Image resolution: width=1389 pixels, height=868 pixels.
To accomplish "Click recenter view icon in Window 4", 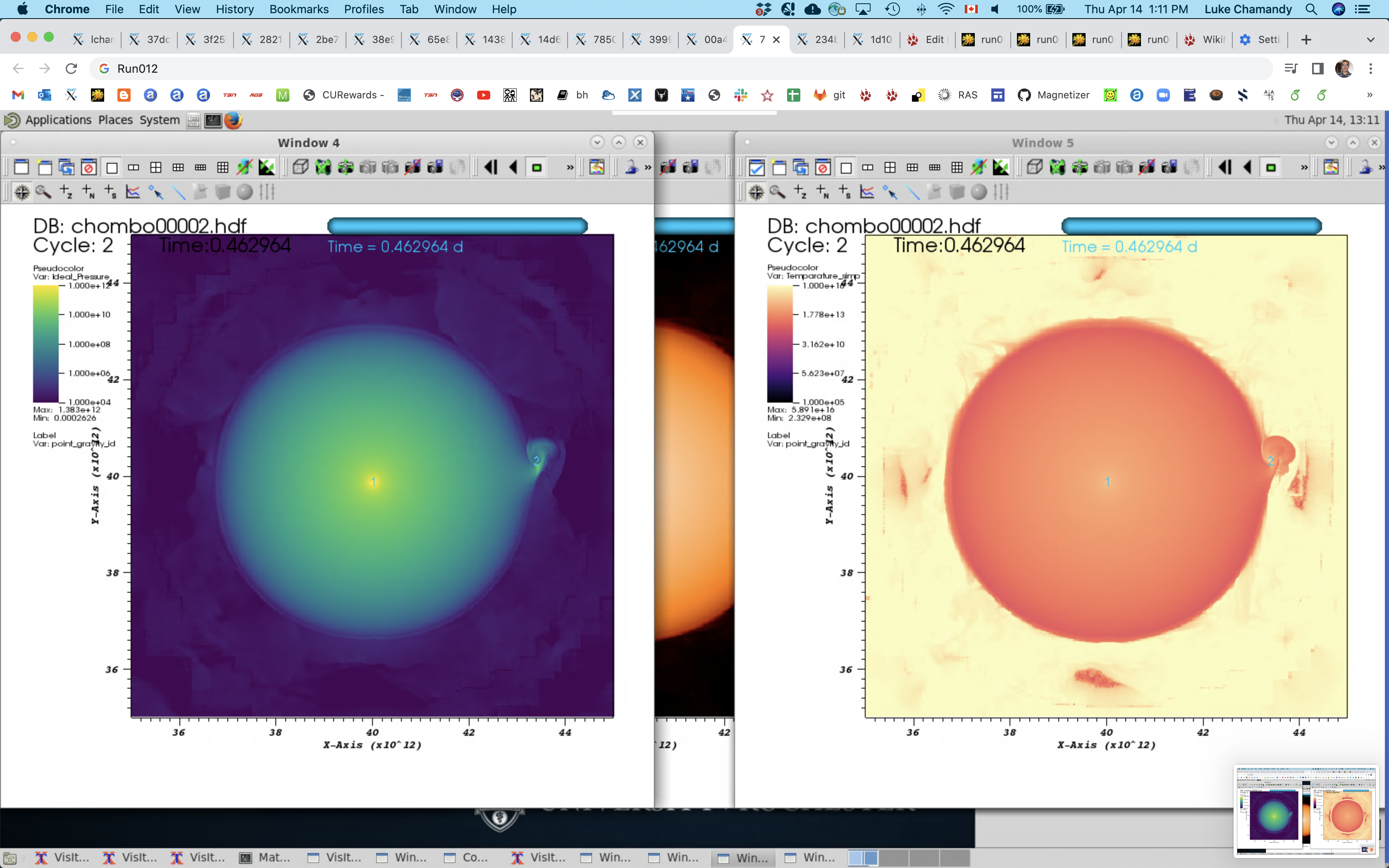I will tap(346, 167).
